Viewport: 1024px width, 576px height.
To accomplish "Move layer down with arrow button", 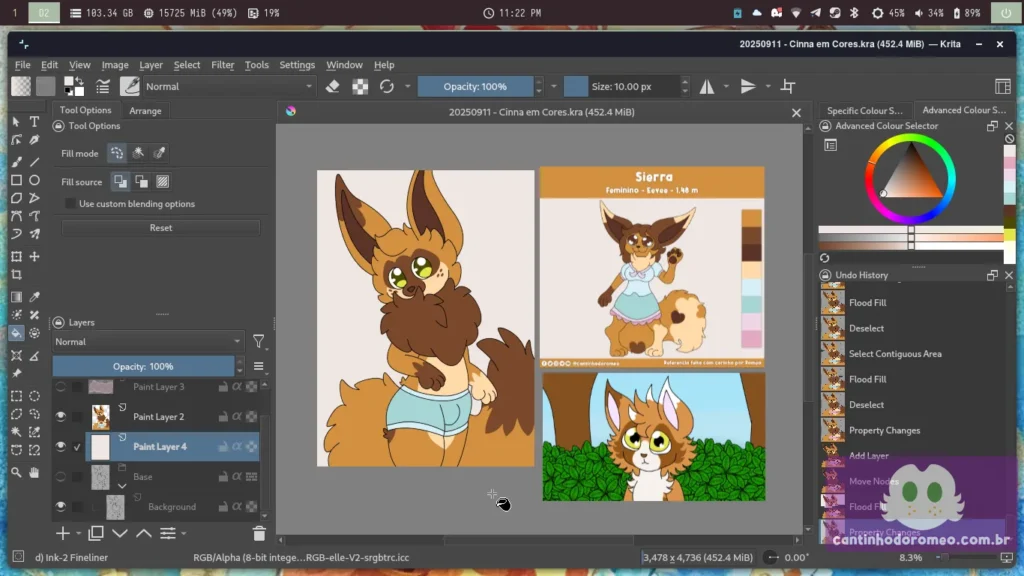I will pos(120,534).
